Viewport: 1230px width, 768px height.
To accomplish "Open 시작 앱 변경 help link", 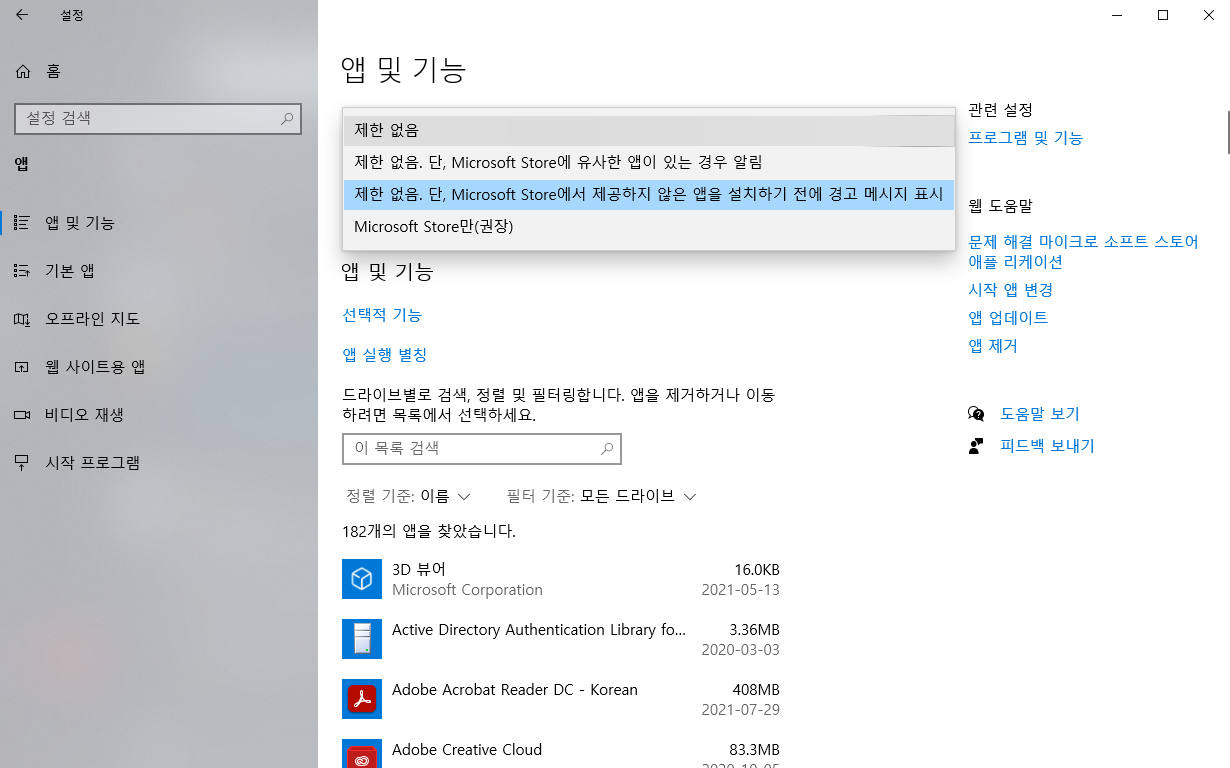I will click(1011, 290).
